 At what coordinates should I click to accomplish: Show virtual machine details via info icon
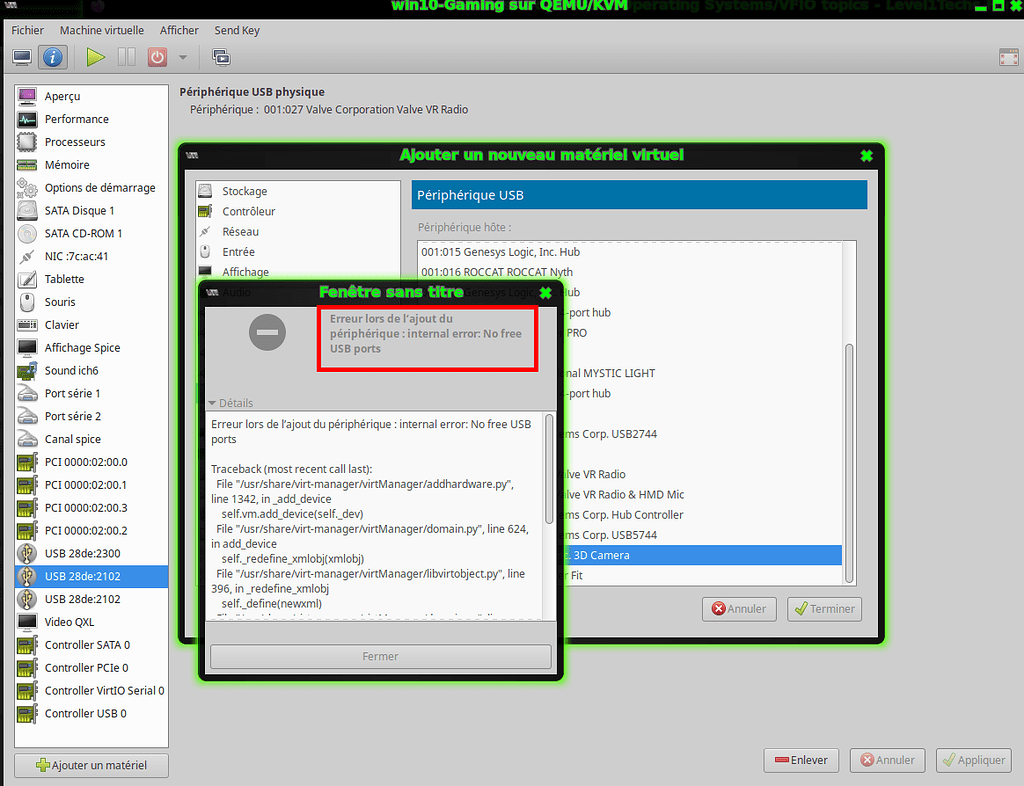coord(52,57)
